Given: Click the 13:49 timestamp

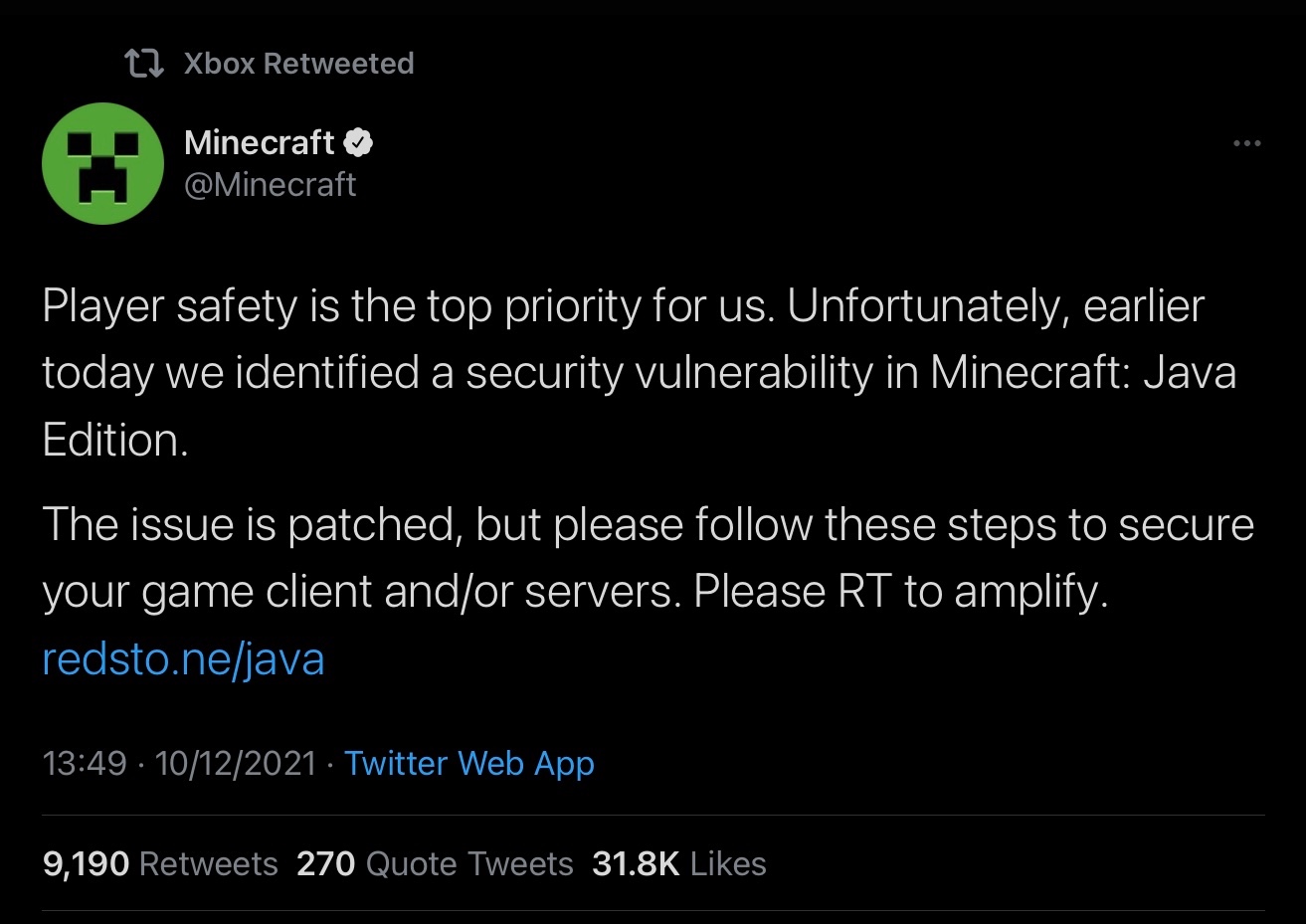Looking at the screenshot, I should [85, 763].
